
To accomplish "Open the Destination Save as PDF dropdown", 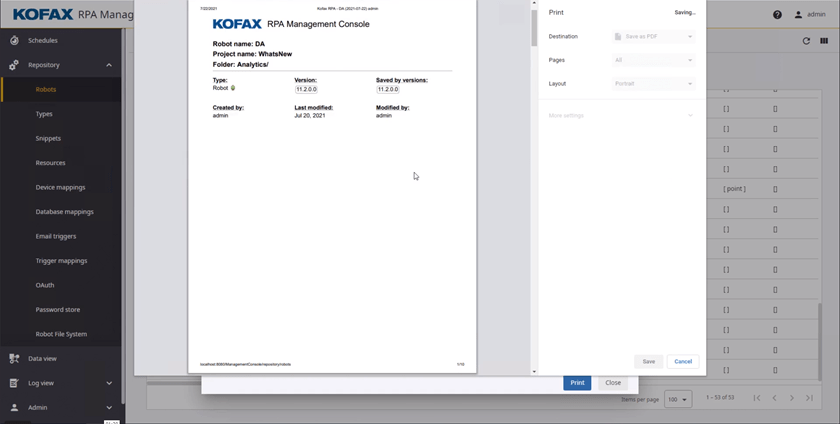I will (x=654, y=37).
